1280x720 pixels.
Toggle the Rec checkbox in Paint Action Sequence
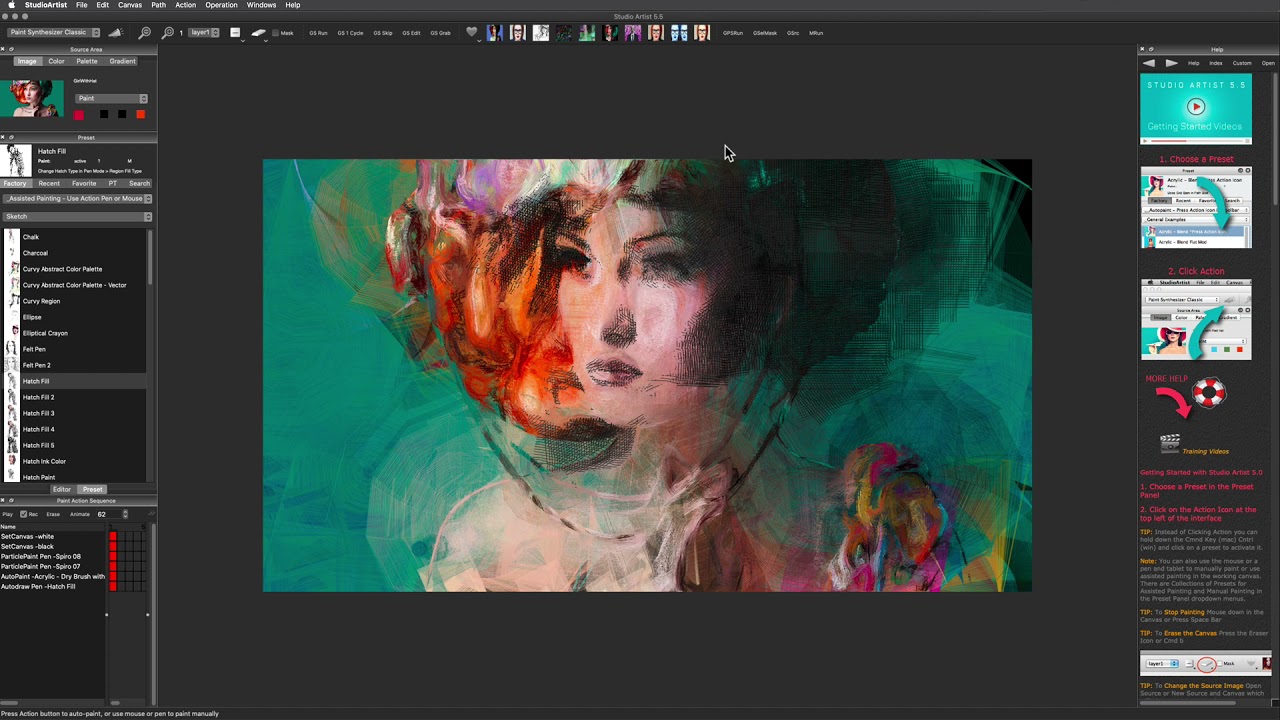click(x=24, y=514)
